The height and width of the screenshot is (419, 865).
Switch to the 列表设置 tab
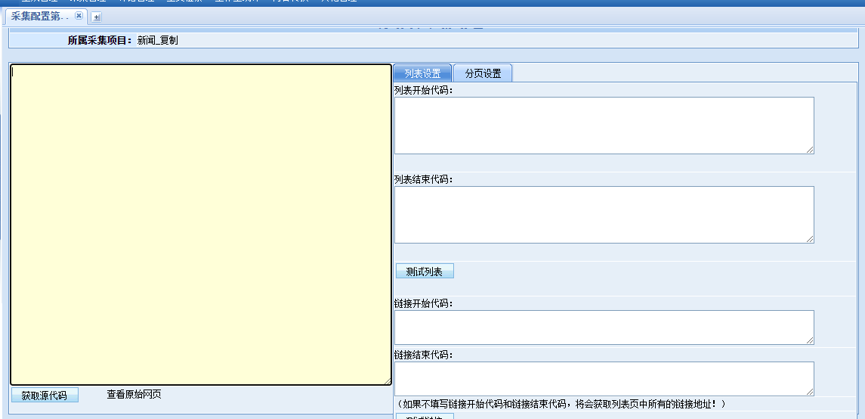[422, 73]
